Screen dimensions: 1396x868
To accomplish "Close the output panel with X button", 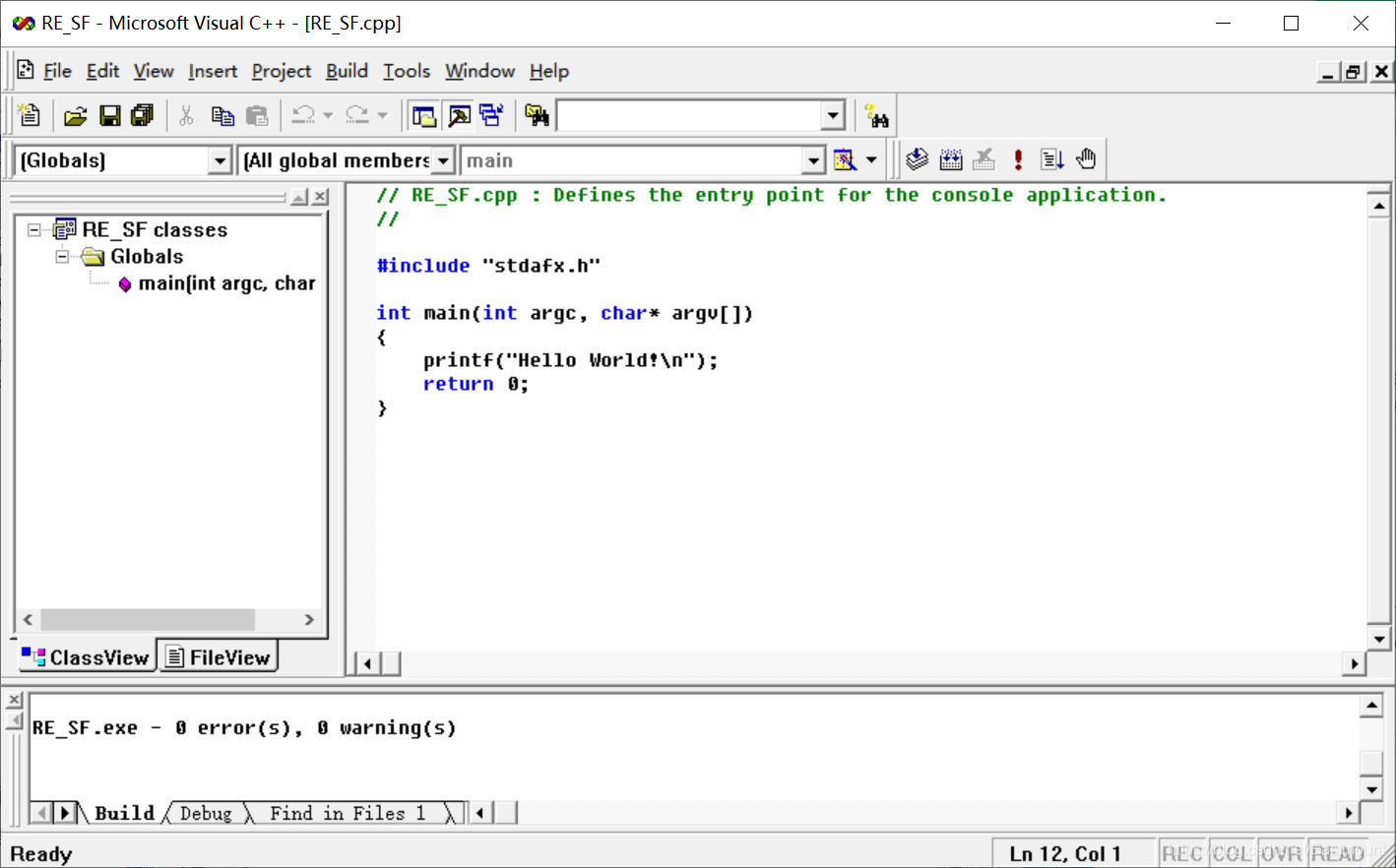I will pos(14,701).
